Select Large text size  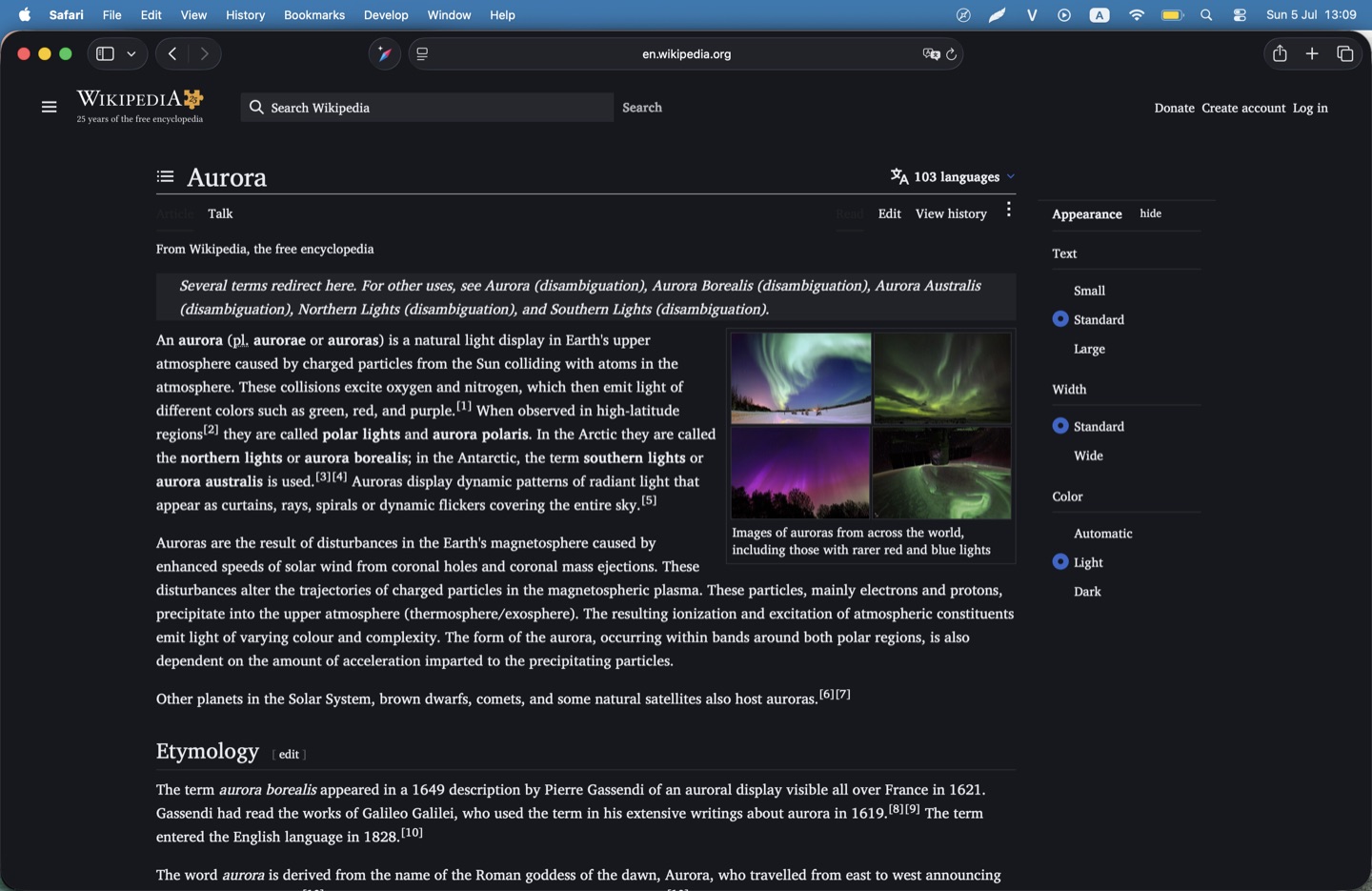[x=1089, y=349]
